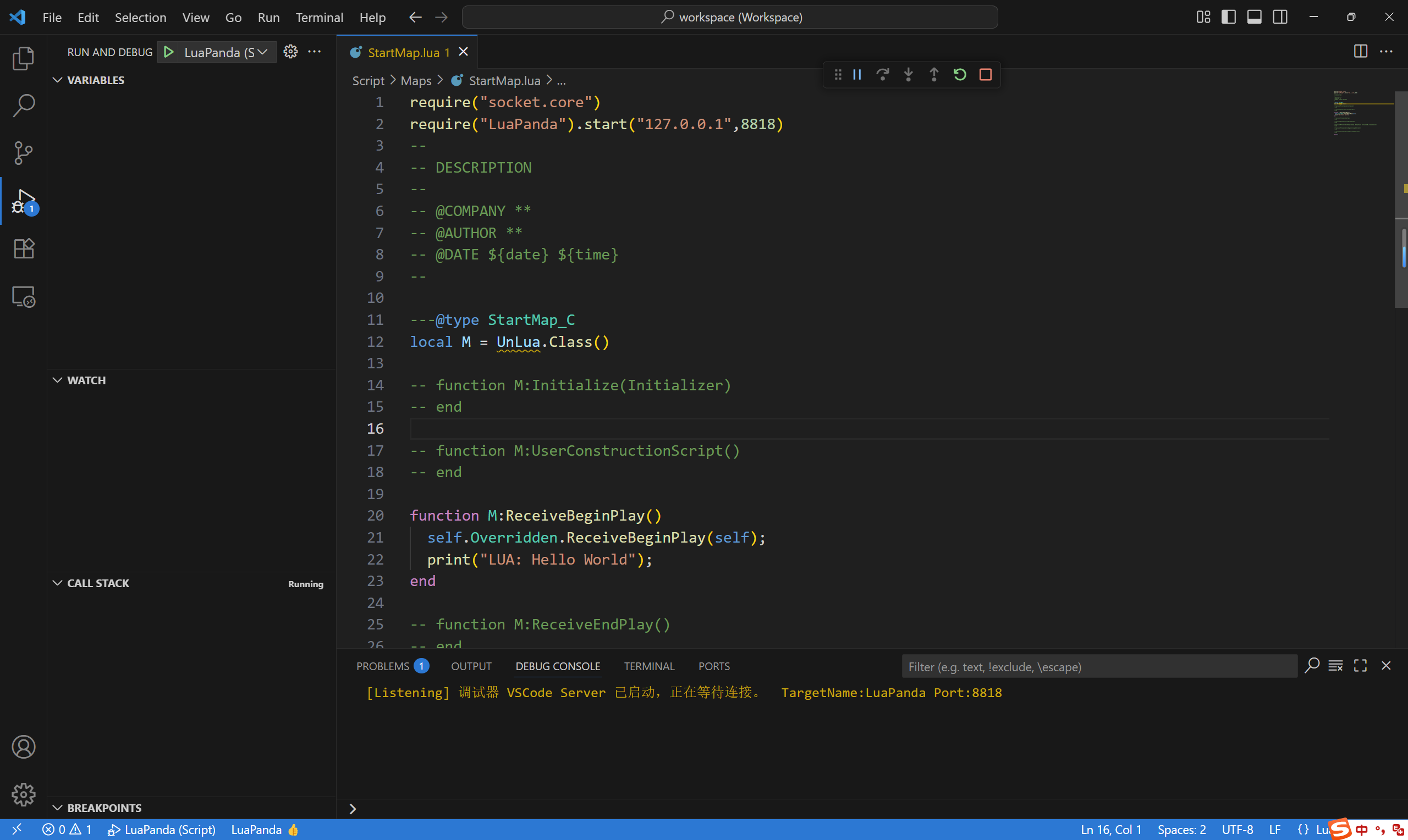Pause the running debug session

857,75
